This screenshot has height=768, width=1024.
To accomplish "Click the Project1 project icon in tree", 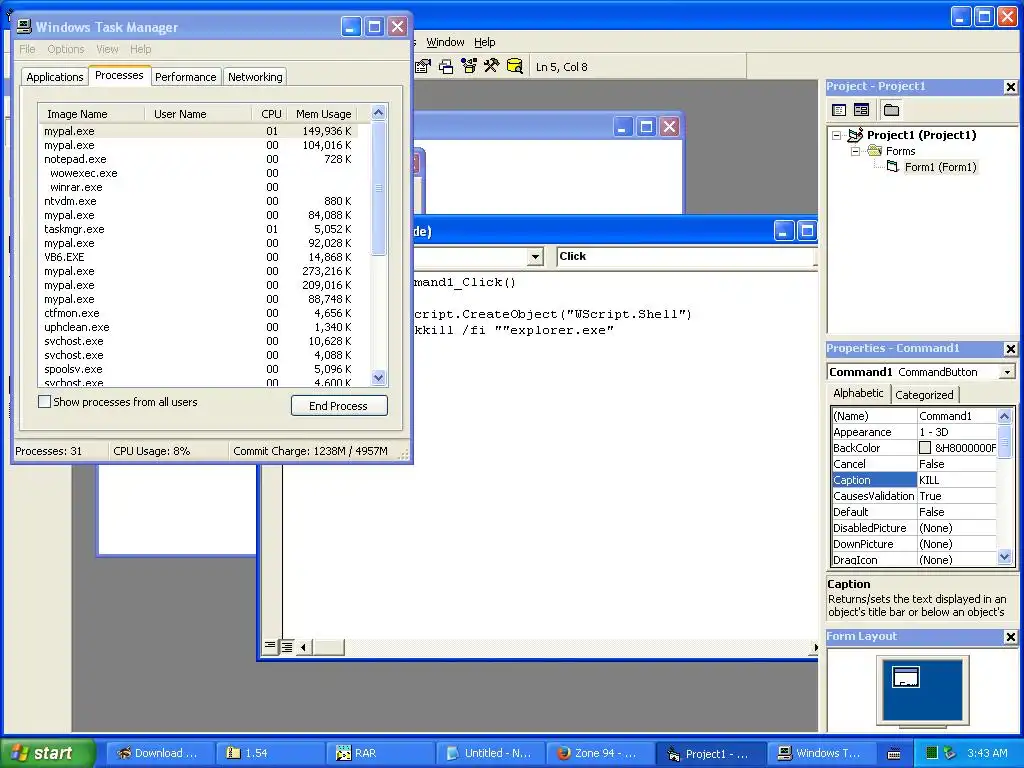I will [856, 135].
